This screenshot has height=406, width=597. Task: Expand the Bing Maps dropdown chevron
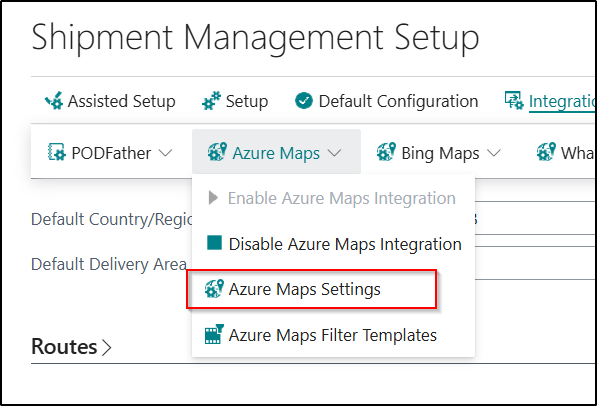494,153
